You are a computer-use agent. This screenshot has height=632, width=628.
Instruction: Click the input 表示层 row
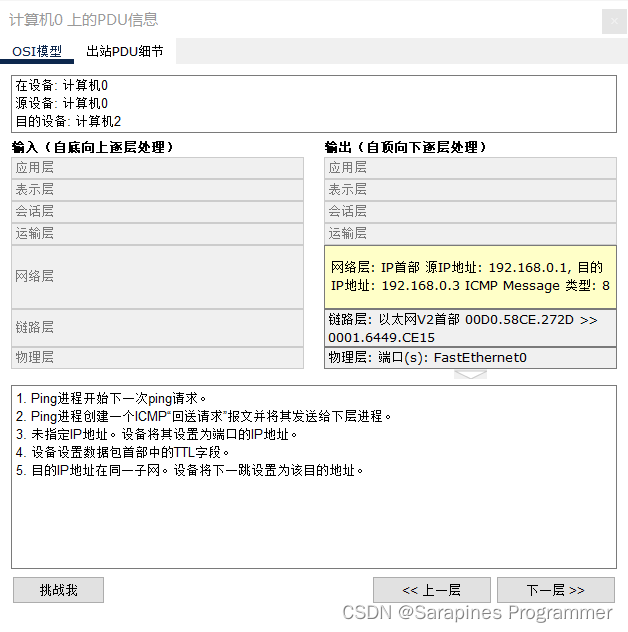158,189
